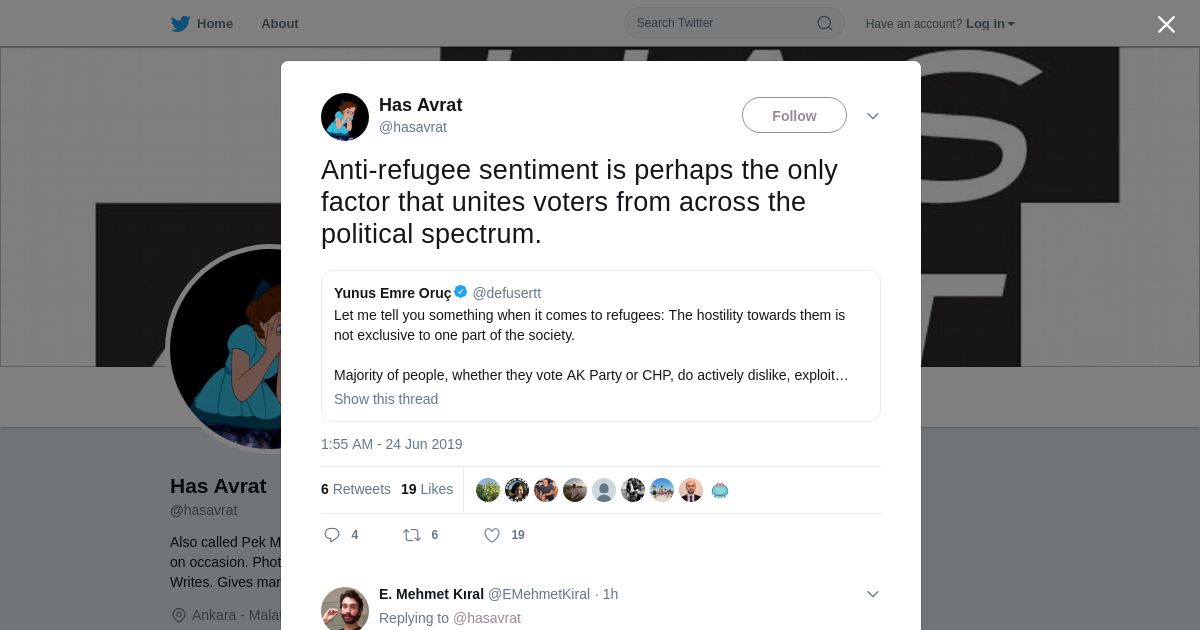Expand options chevron on E. Mehmet Kıral's reply
Screen dimensions: 1200x630
[873, 594]
